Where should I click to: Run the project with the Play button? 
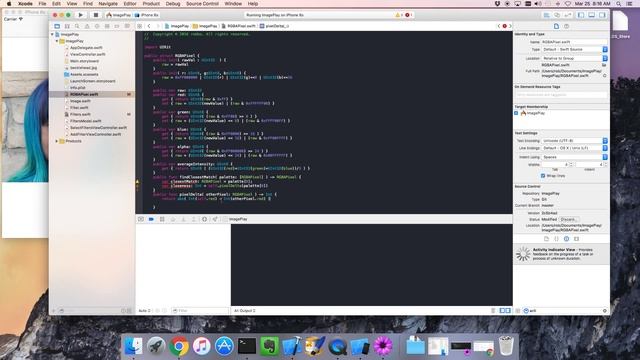pyautogui.click(x=80, y=15)
